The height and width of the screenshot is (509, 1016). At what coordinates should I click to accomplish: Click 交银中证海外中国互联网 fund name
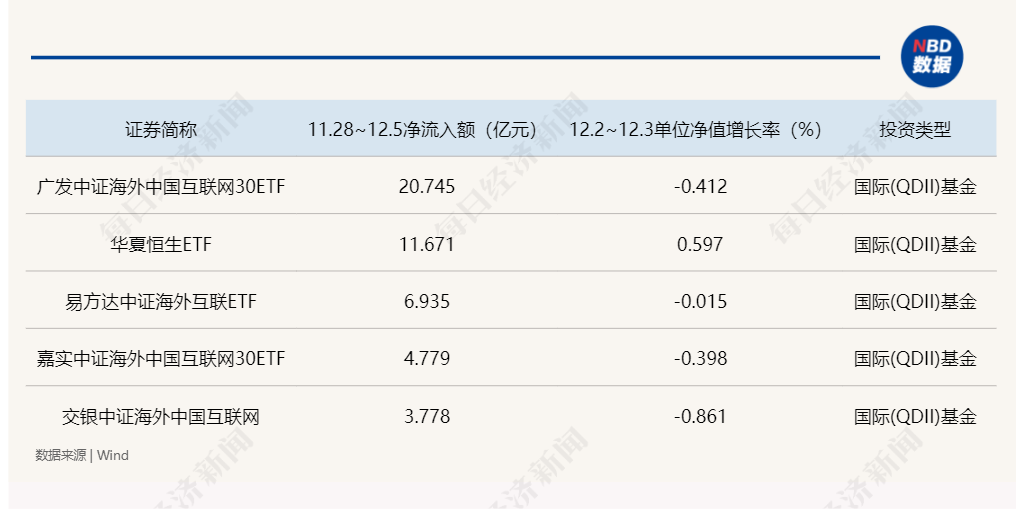(161, 416)
